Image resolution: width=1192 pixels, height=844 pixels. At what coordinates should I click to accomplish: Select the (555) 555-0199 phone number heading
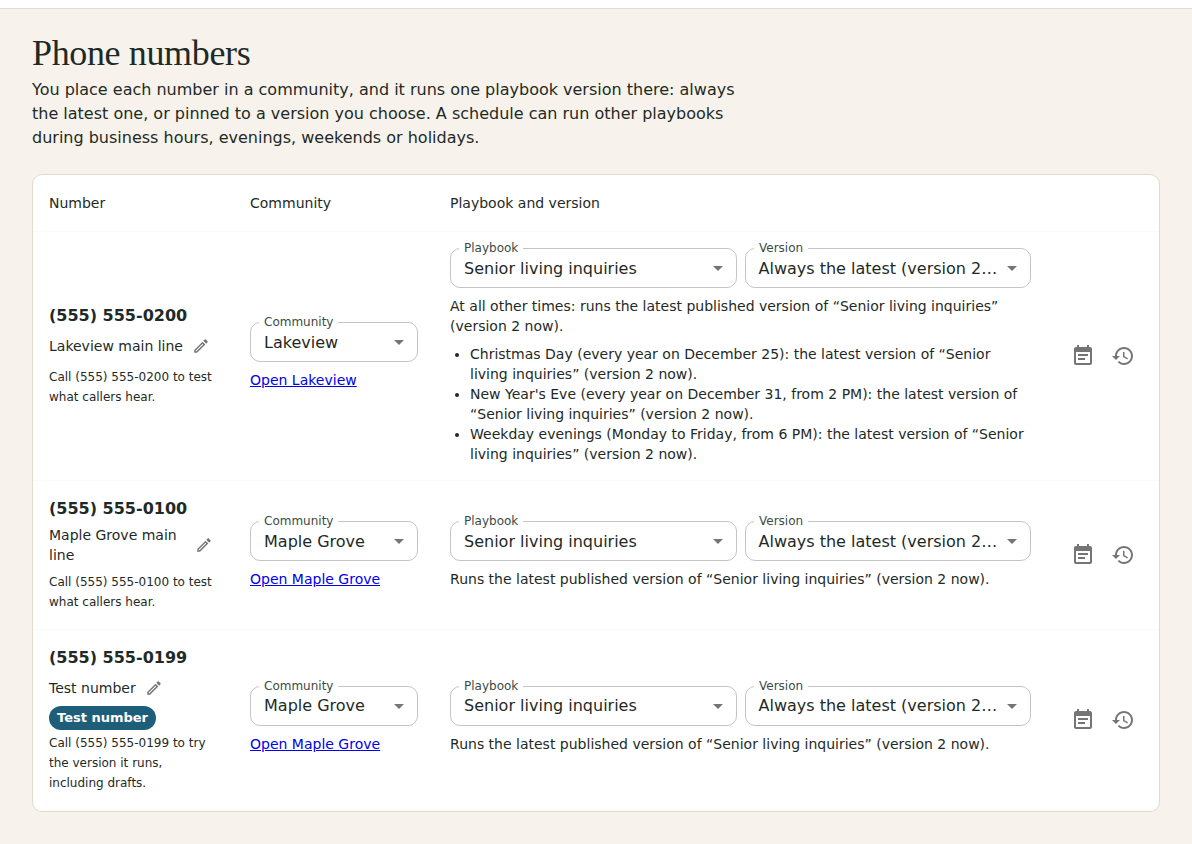coord(118,658)
